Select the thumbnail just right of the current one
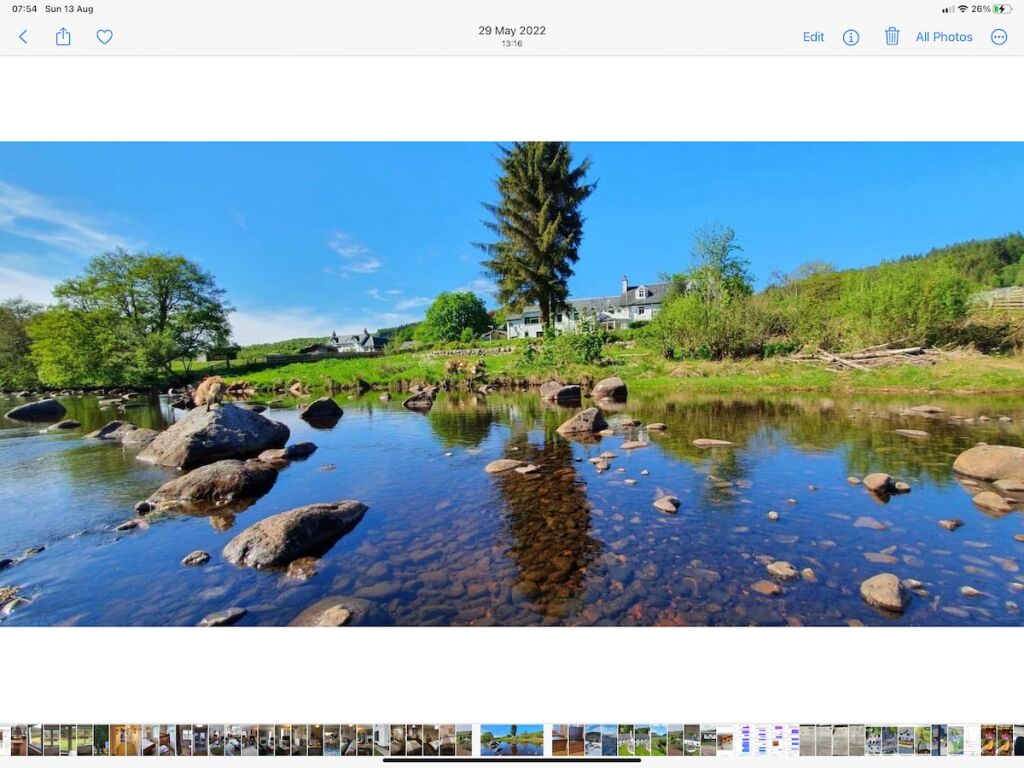 (560, 740)
